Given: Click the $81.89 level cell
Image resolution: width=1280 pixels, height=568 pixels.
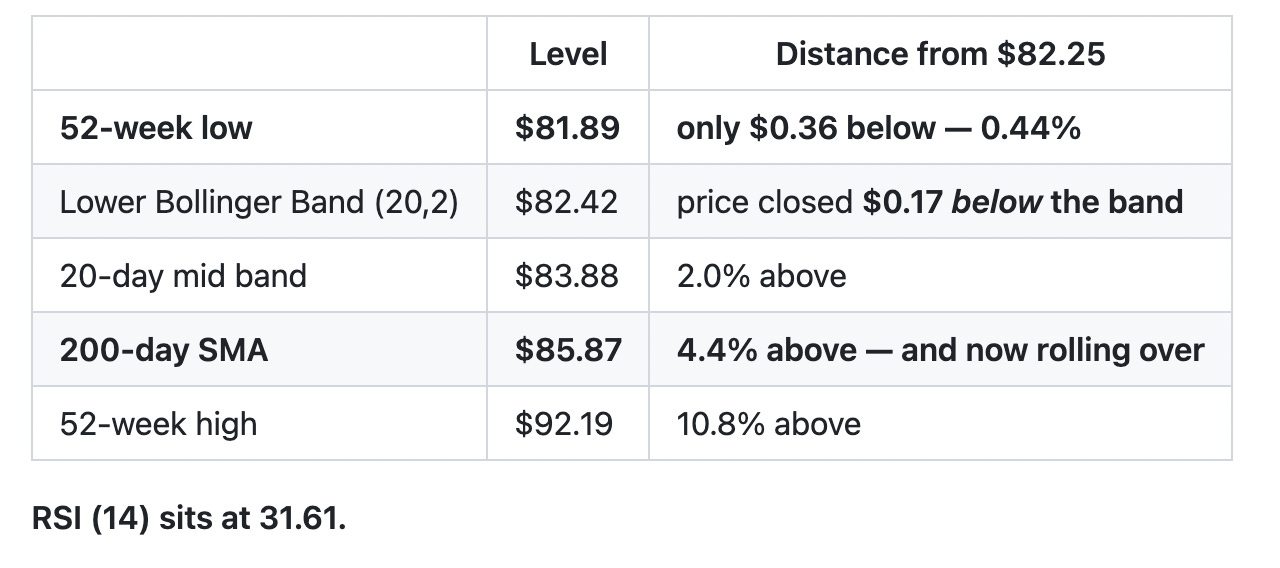Looking at the screenshot, I should click(567, 128).
